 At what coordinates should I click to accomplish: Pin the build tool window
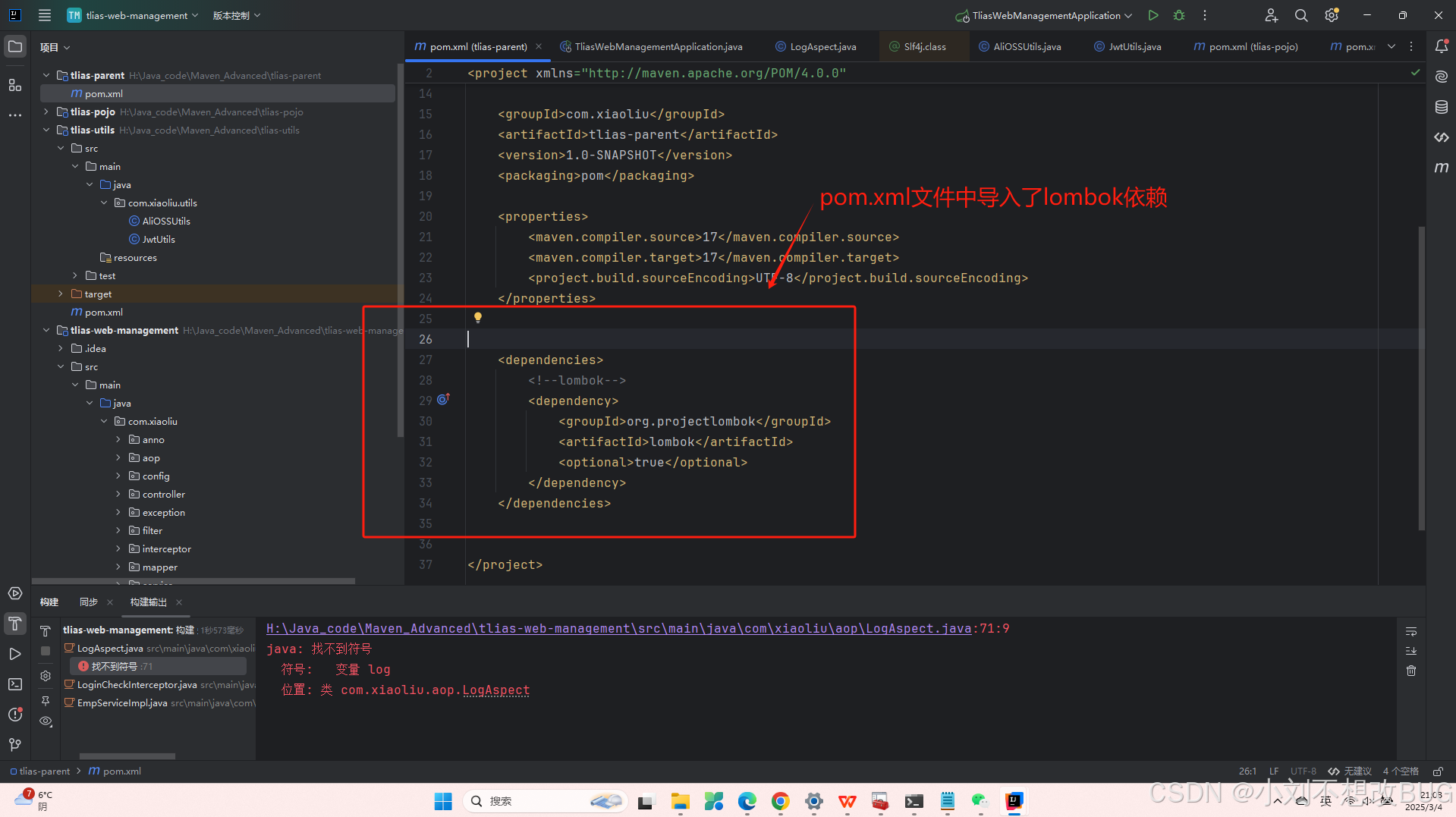coord(46,702)
